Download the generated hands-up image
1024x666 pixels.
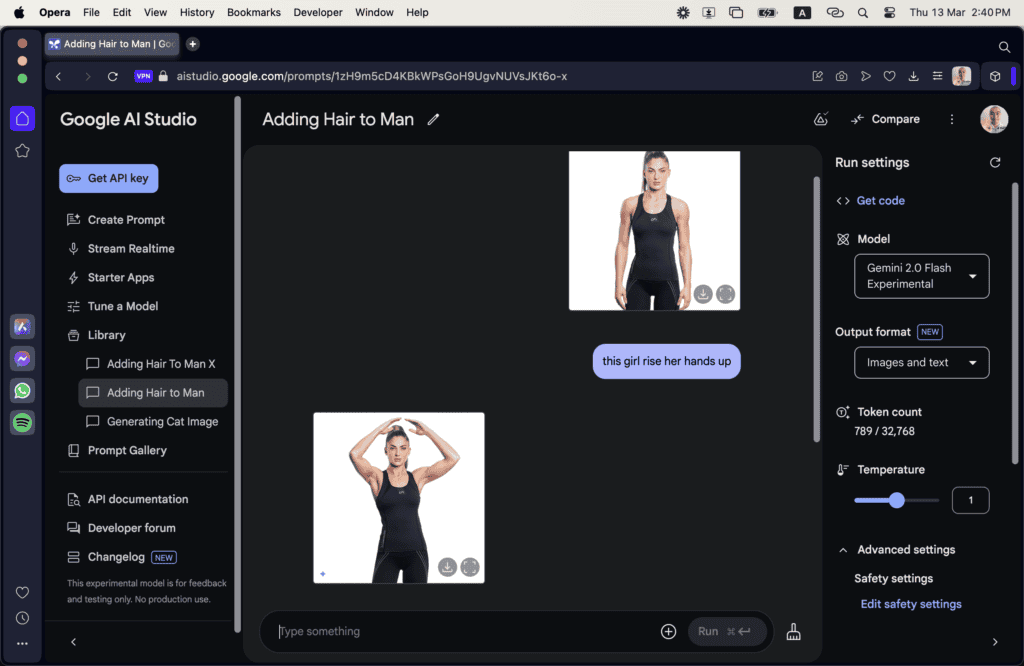447,567
